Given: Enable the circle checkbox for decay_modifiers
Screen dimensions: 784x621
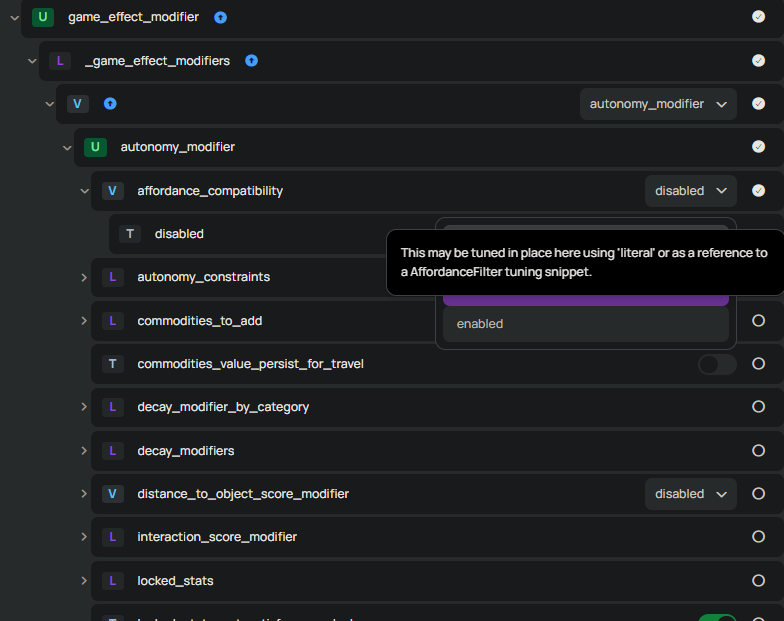Looking at the screenshot, I should [x=758, y=451].
